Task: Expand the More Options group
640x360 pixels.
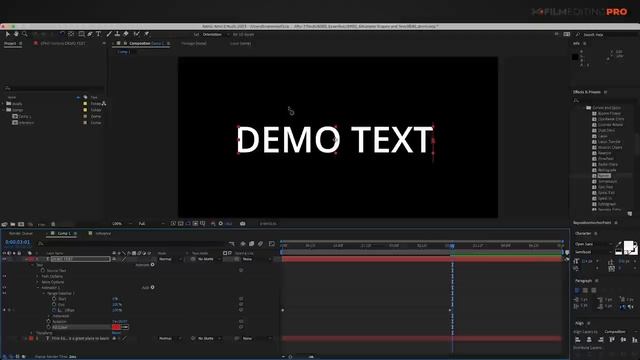Action: click(x=38, y=282)
